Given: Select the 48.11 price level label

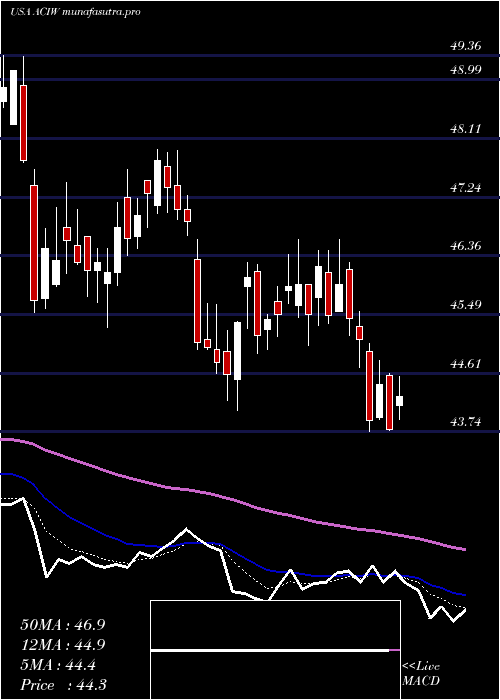Looking at the screenshot, I should pos(466,129).
